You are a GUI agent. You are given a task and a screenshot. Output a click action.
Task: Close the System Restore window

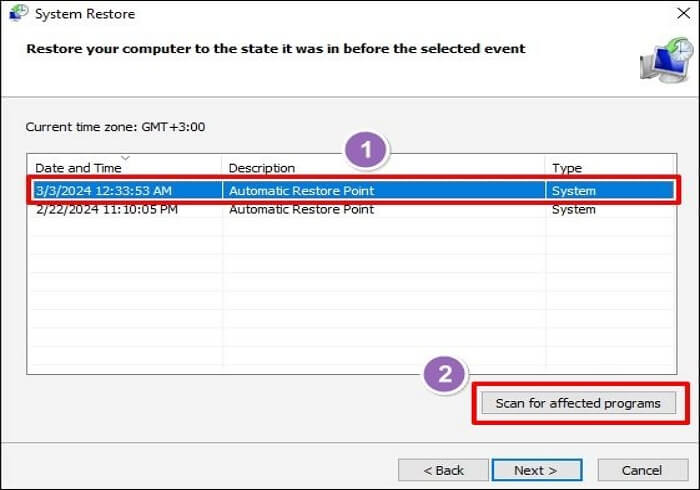click(683, 13)
